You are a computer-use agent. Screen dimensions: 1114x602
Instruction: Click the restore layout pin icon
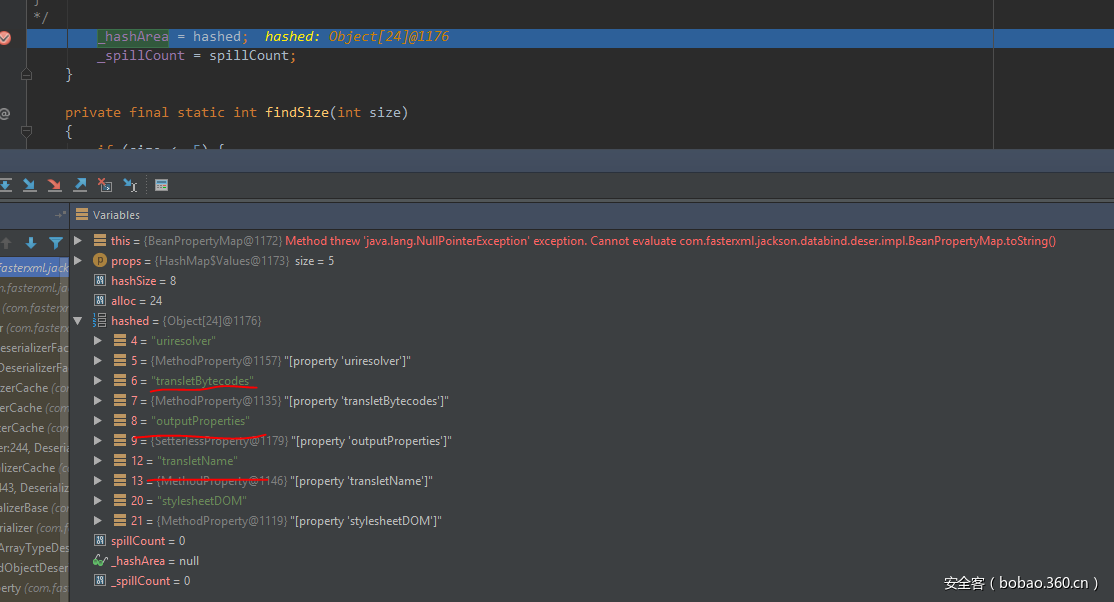click(x=60, y=215)
